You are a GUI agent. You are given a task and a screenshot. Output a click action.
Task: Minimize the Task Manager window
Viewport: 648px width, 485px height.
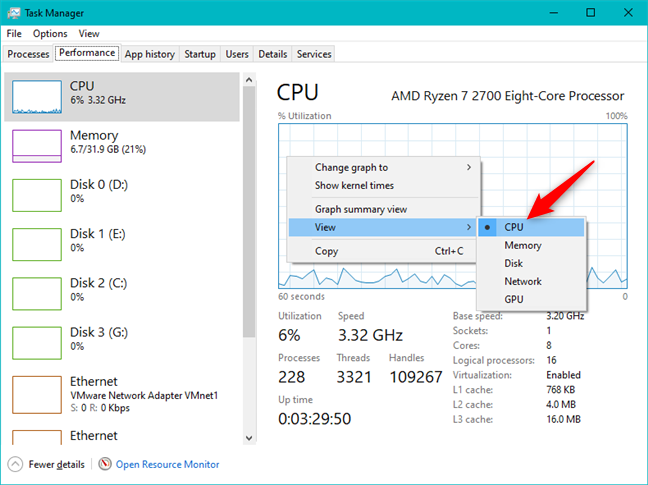pyautogui.click(x=554, y=13)
